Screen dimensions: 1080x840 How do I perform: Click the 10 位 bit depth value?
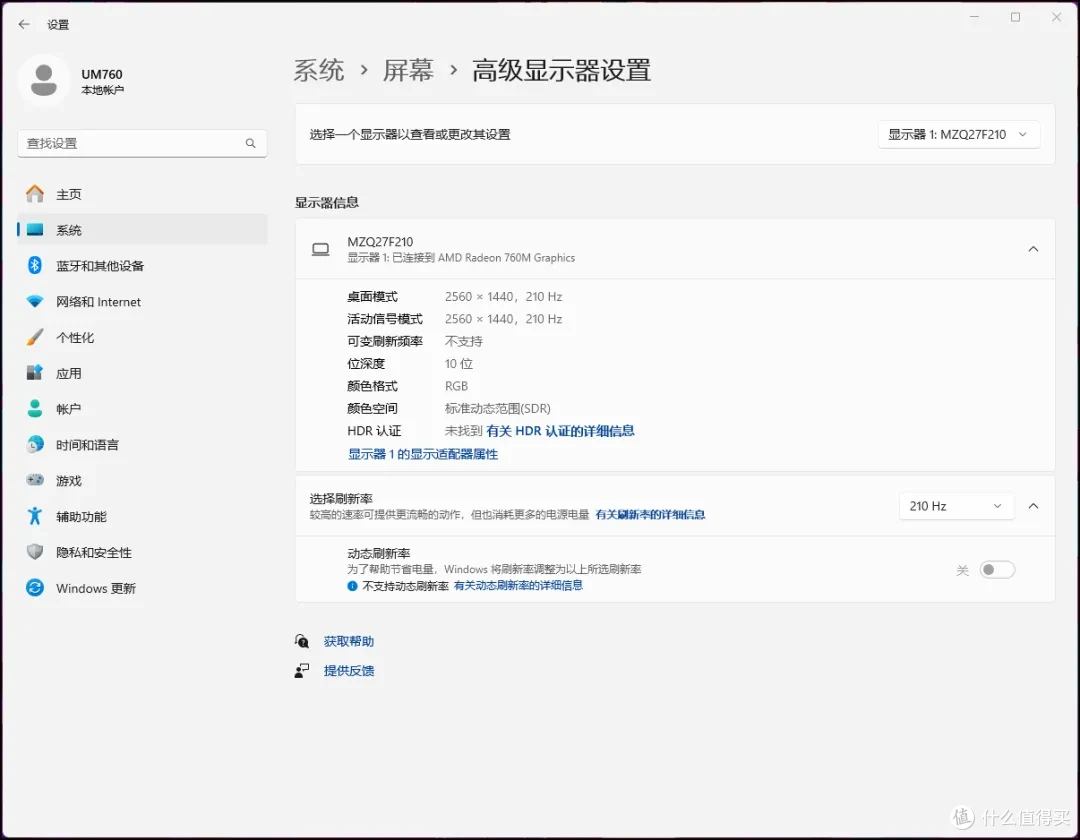pyautogui.click(x=459, y=364)
